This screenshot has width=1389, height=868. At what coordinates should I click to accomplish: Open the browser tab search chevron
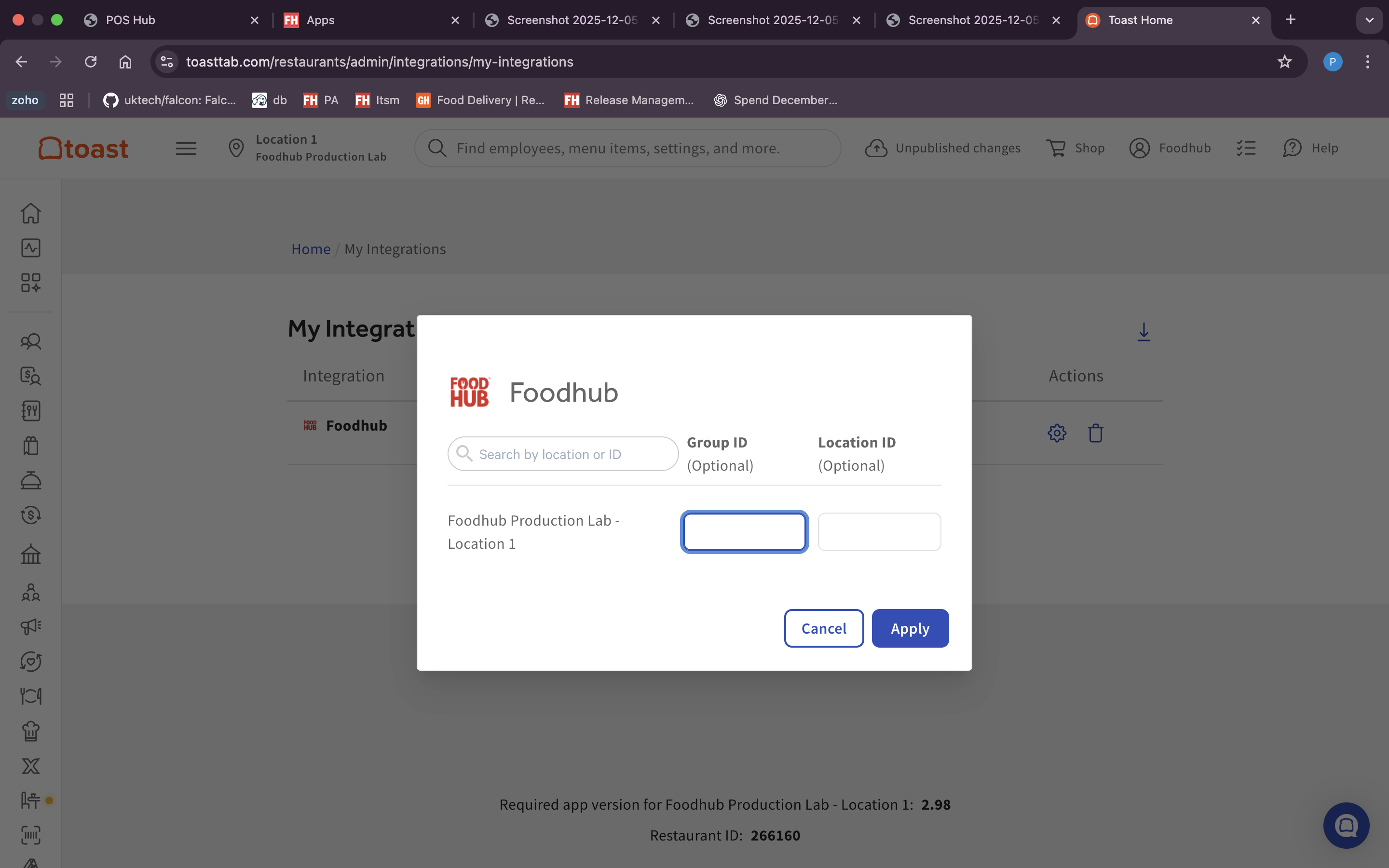point(1369,19)
